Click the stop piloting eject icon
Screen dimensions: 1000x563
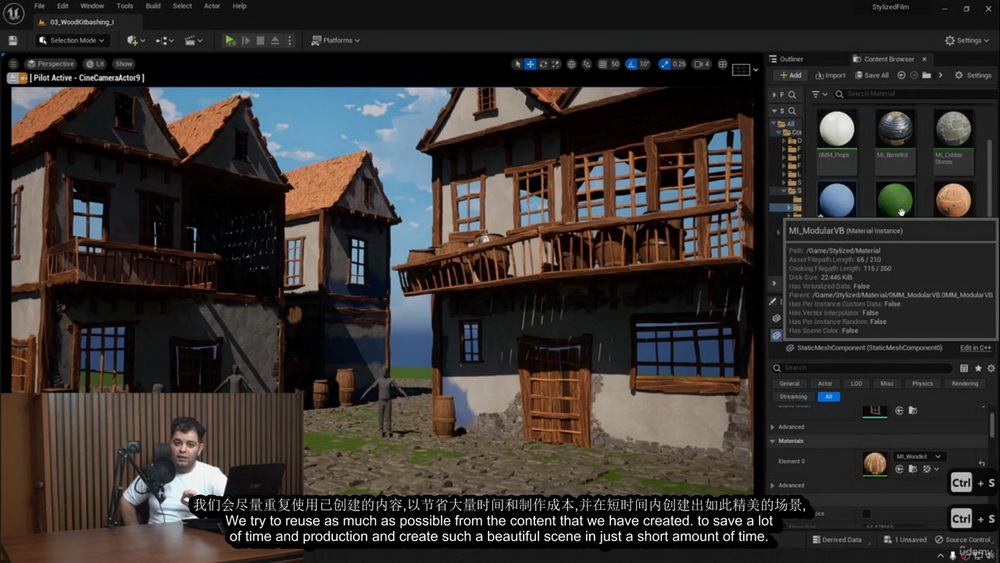tap(12, 78)
